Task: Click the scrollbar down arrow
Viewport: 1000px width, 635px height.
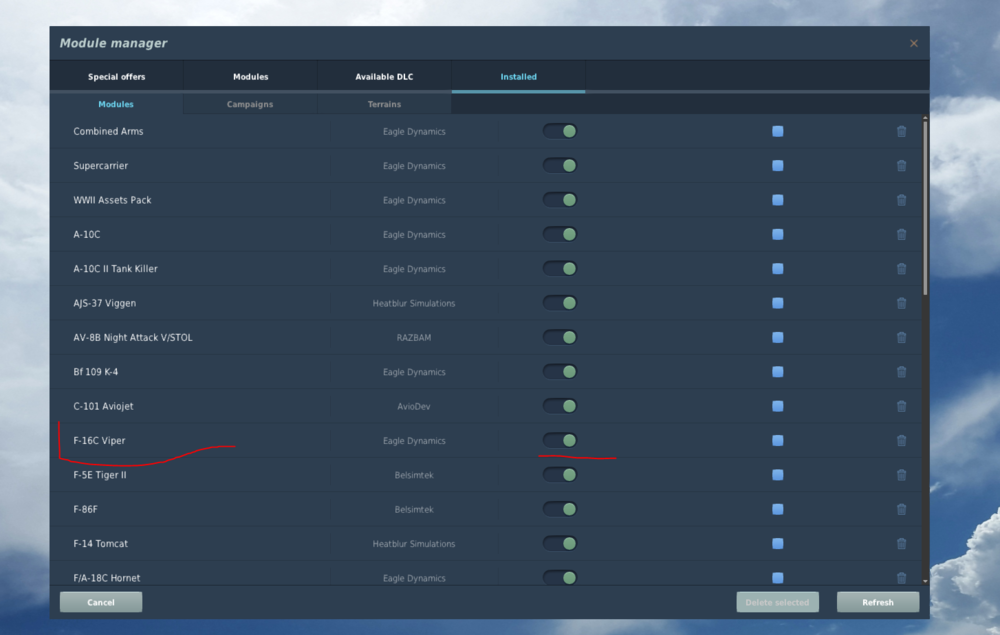Action: coord(925,581)
